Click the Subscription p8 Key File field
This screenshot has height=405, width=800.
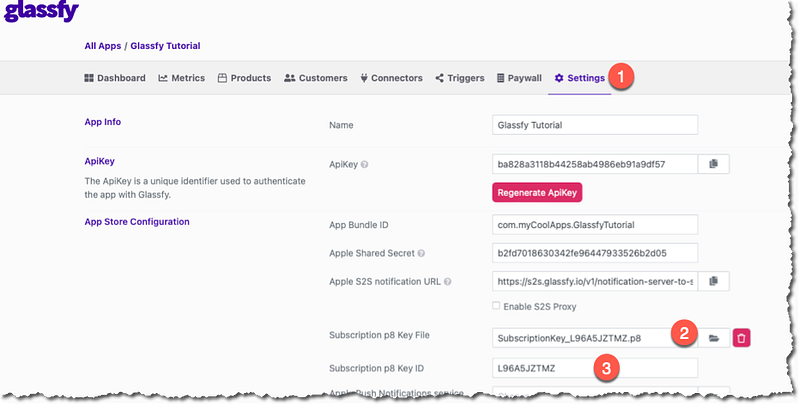[x=595, y=338]
